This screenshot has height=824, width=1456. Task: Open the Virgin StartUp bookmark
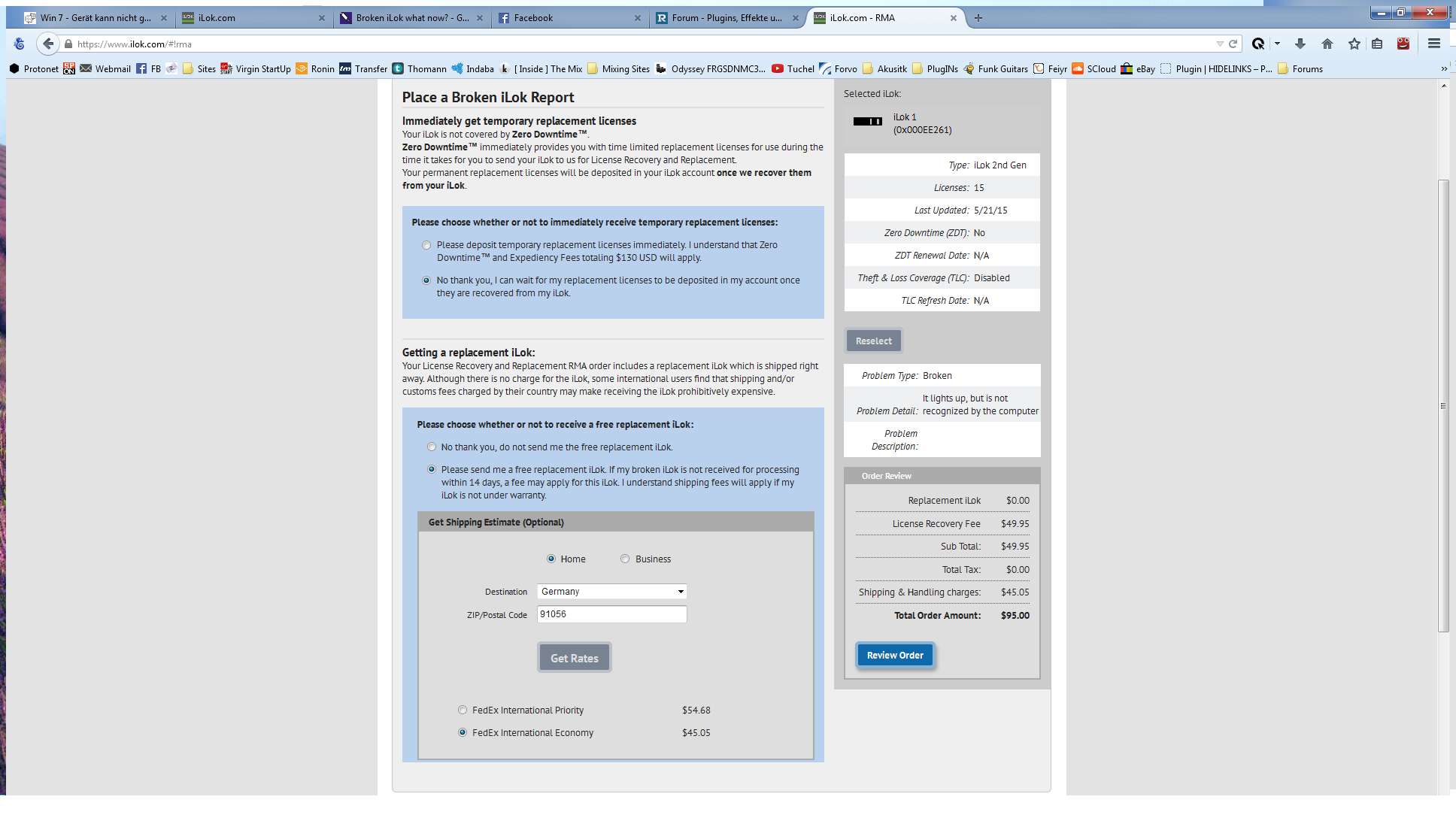tap(256, 68)
